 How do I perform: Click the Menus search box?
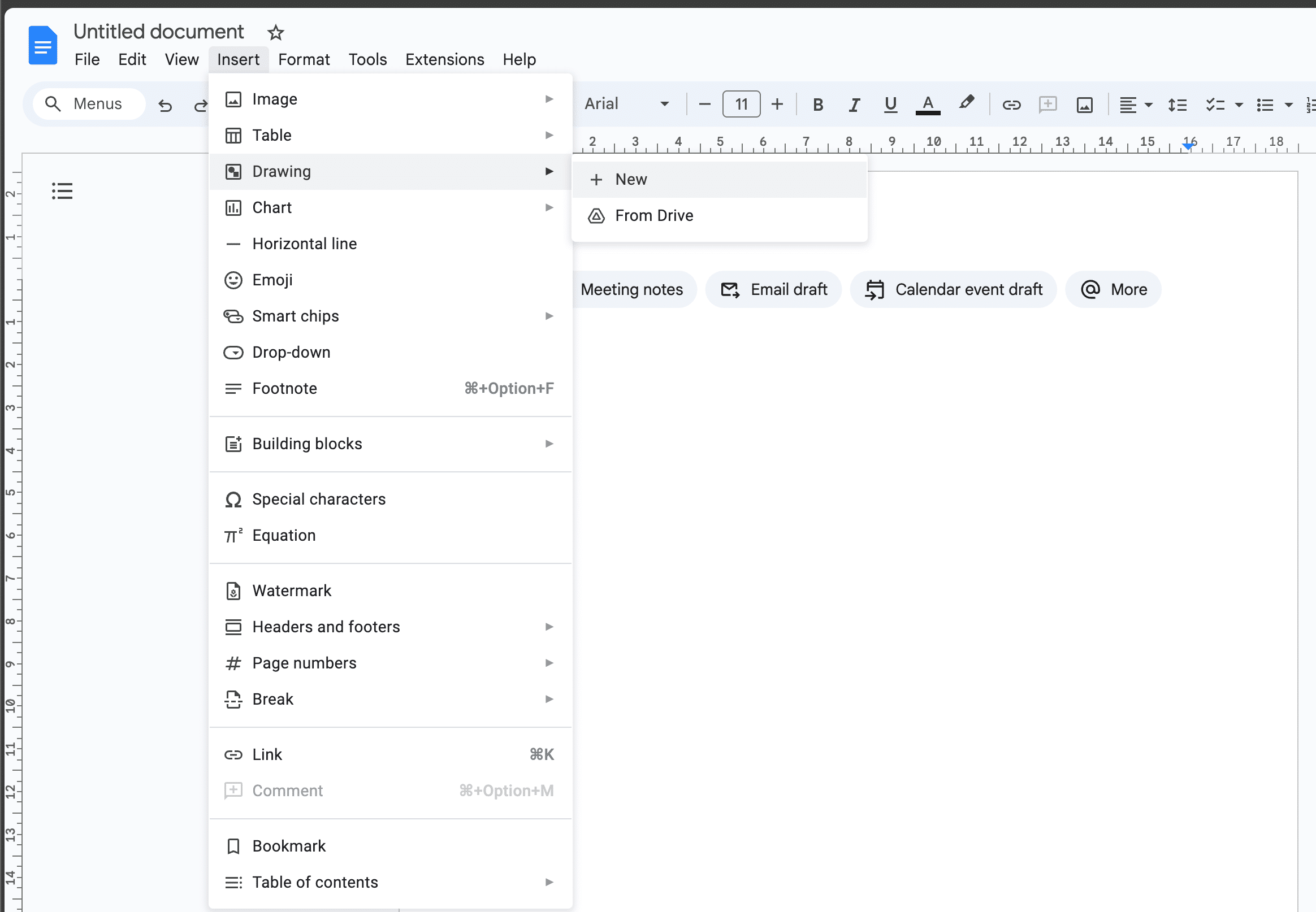(89, 104)
